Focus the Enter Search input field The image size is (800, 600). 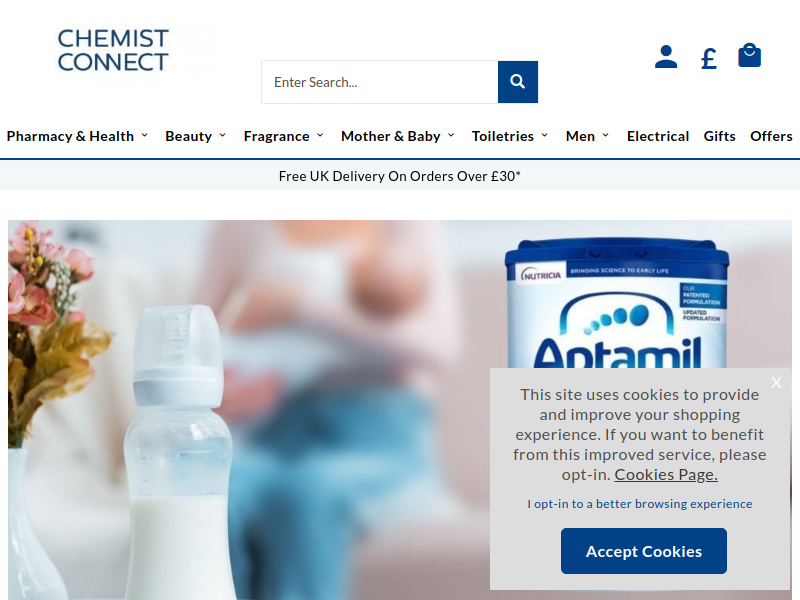pos(380,82)
